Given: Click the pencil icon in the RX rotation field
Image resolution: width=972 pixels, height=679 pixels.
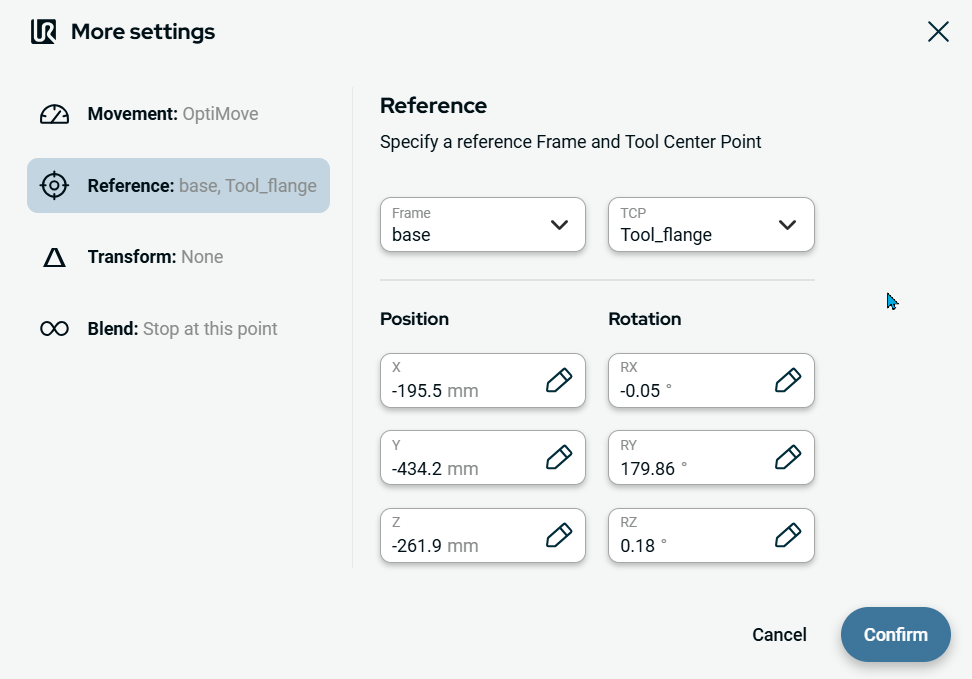Looking at the screenshot, I should click(x=788, y=380).
